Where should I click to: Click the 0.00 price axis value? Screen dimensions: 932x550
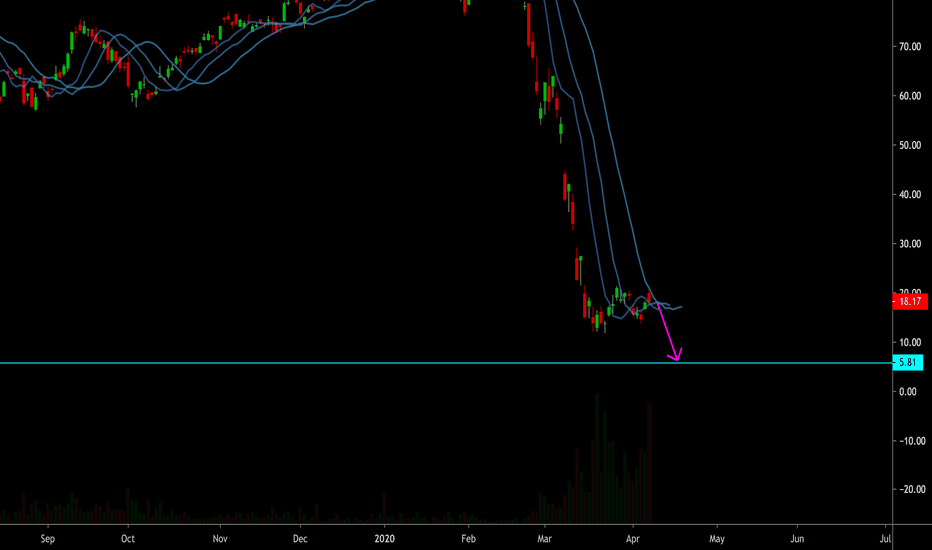click(x=908, y=391)
